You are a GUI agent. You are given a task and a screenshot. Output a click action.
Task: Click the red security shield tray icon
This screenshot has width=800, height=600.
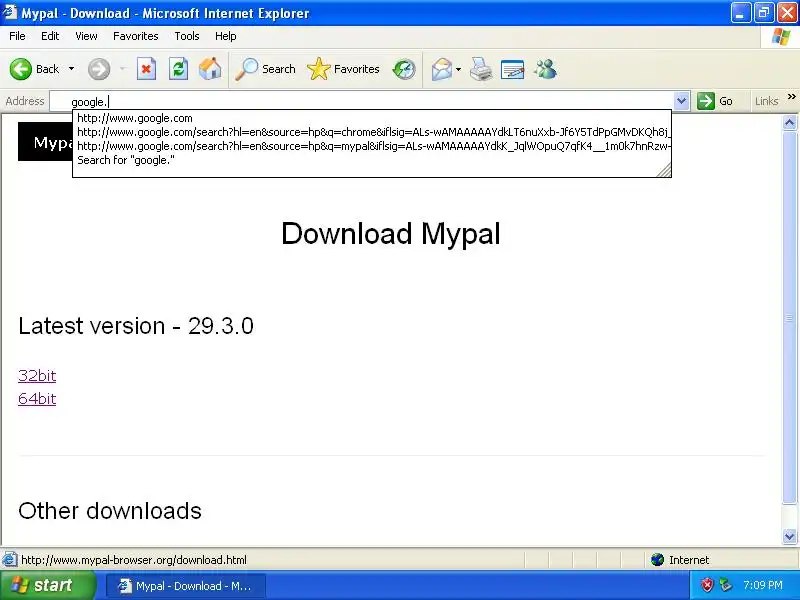pyautogui.click(x=707, y=585)
